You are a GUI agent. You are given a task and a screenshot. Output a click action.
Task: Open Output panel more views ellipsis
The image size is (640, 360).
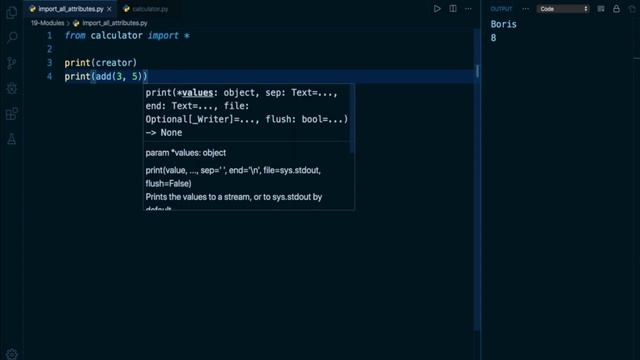click(526, 9)
